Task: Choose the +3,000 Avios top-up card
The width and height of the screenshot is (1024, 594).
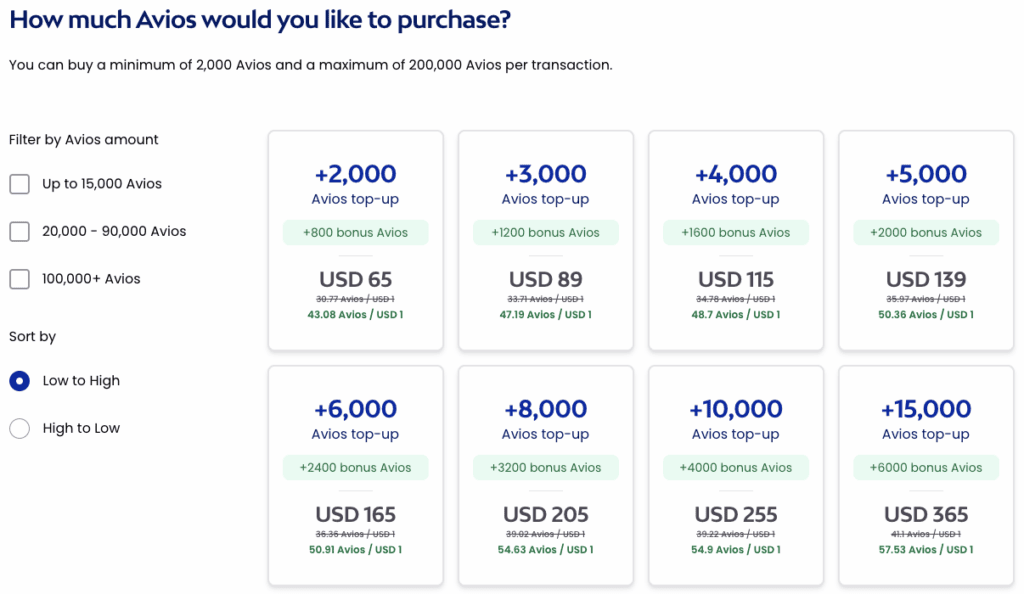Action: tap(545, 185)
